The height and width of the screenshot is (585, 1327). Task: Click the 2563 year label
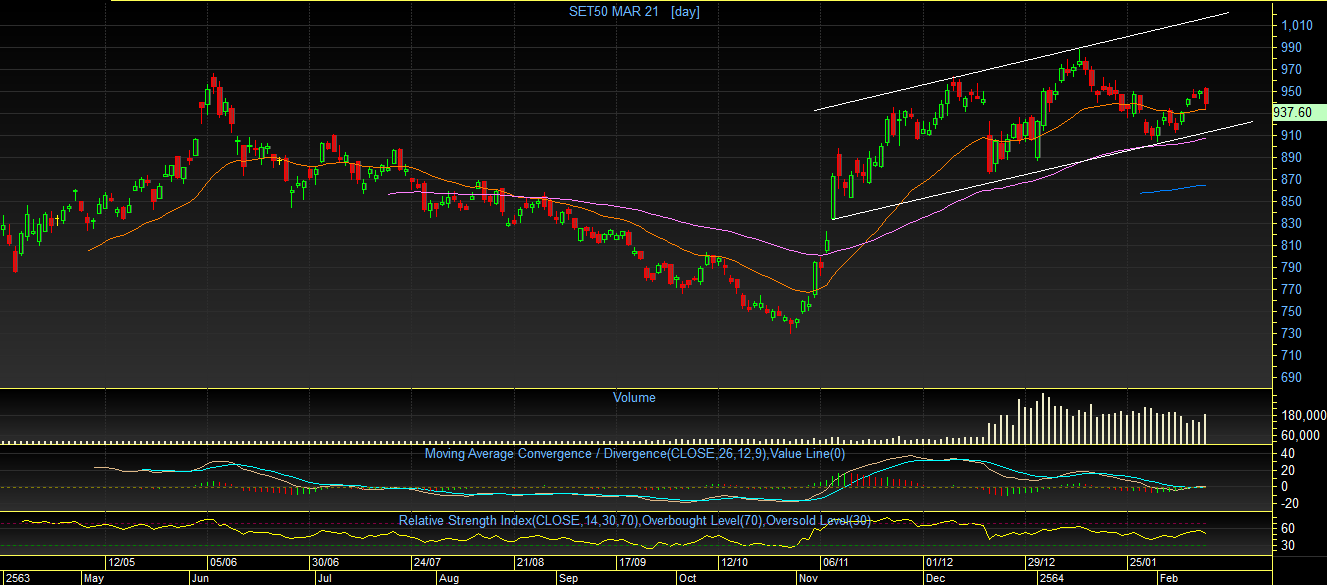(x=17, y=578)
